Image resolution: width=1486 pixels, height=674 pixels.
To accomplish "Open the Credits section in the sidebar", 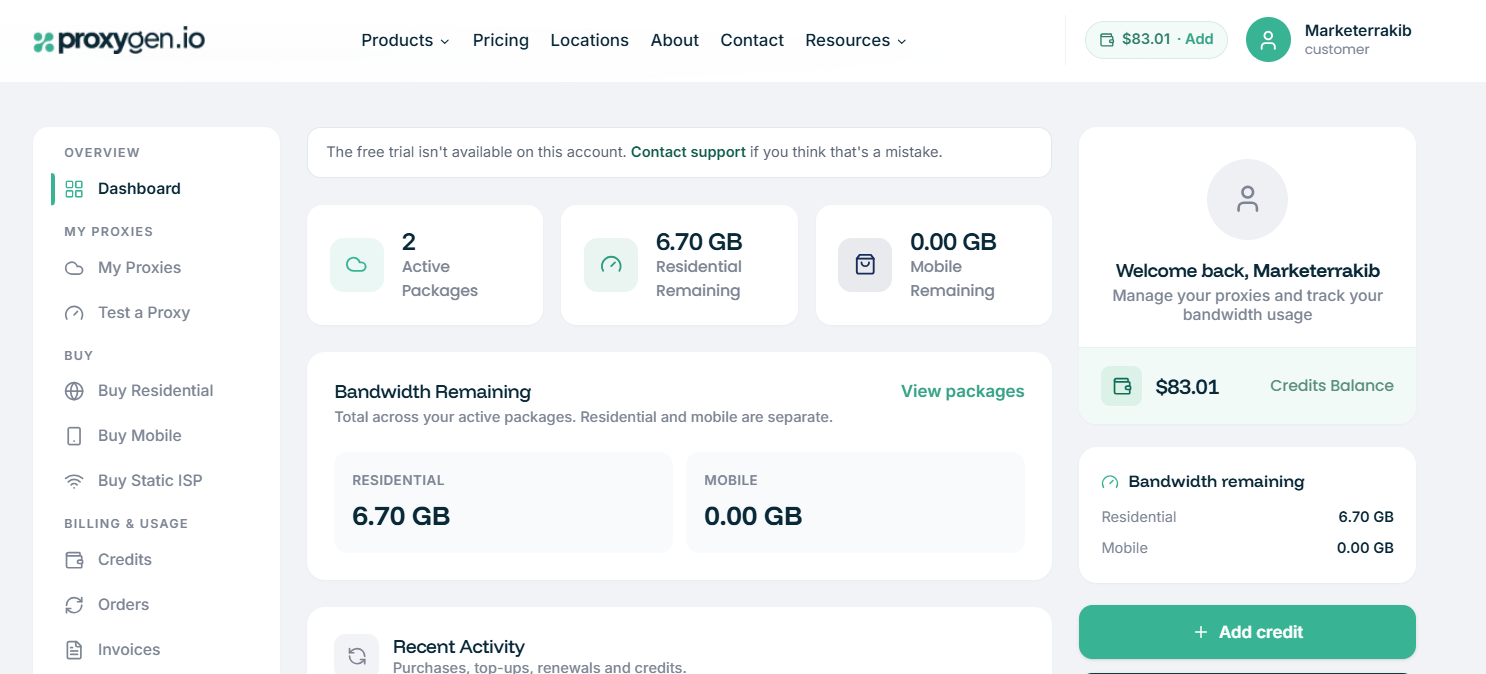I will click(x=125, y=560).
